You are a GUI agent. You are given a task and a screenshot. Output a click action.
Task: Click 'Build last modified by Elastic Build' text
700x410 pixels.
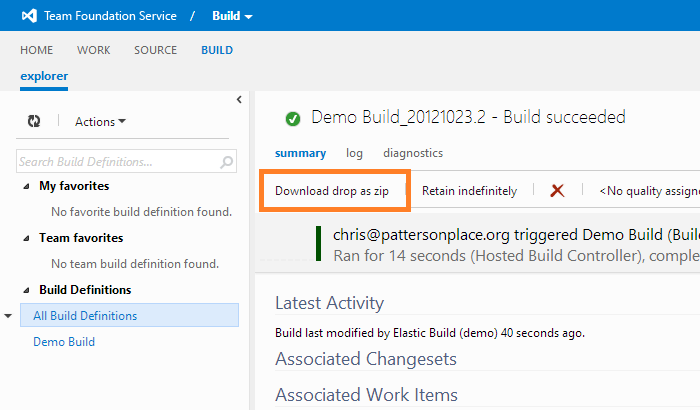(x=430, y=333)
